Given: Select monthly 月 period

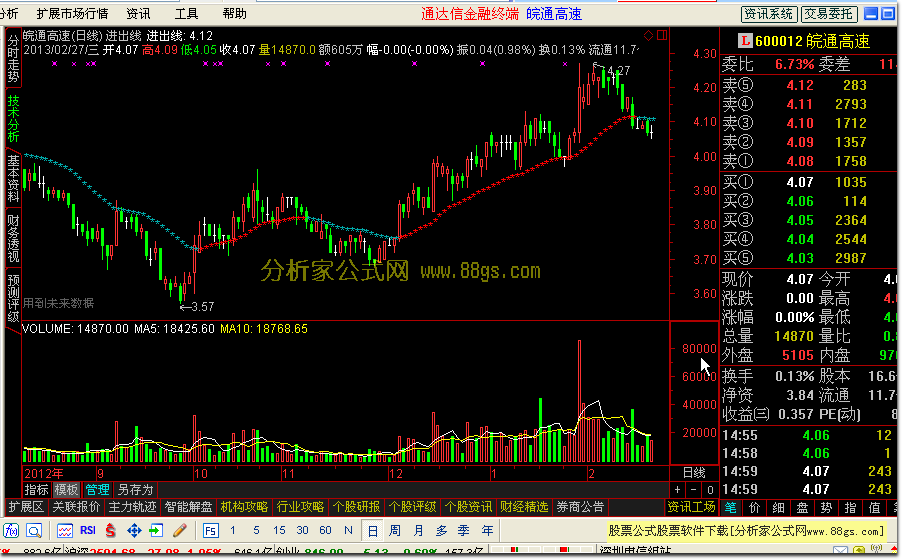Looking at the screenshot, I should (418, 530).
